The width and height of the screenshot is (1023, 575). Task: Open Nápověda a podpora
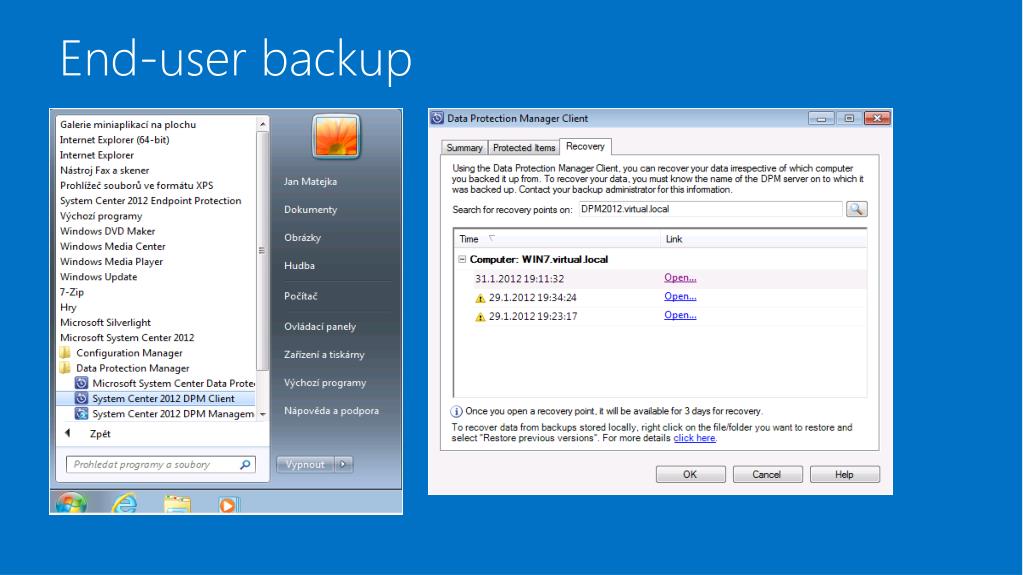(x=331, y=411)
